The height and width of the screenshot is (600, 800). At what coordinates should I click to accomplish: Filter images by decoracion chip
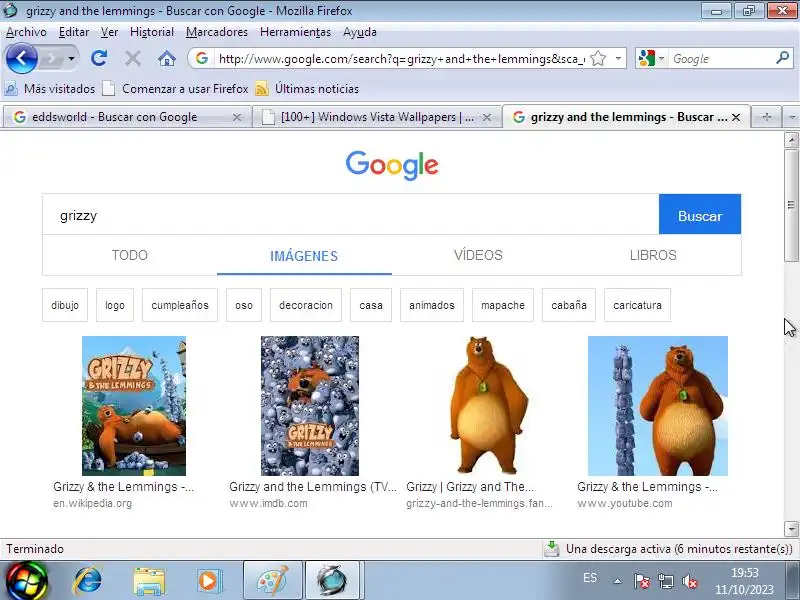point(306,305)
